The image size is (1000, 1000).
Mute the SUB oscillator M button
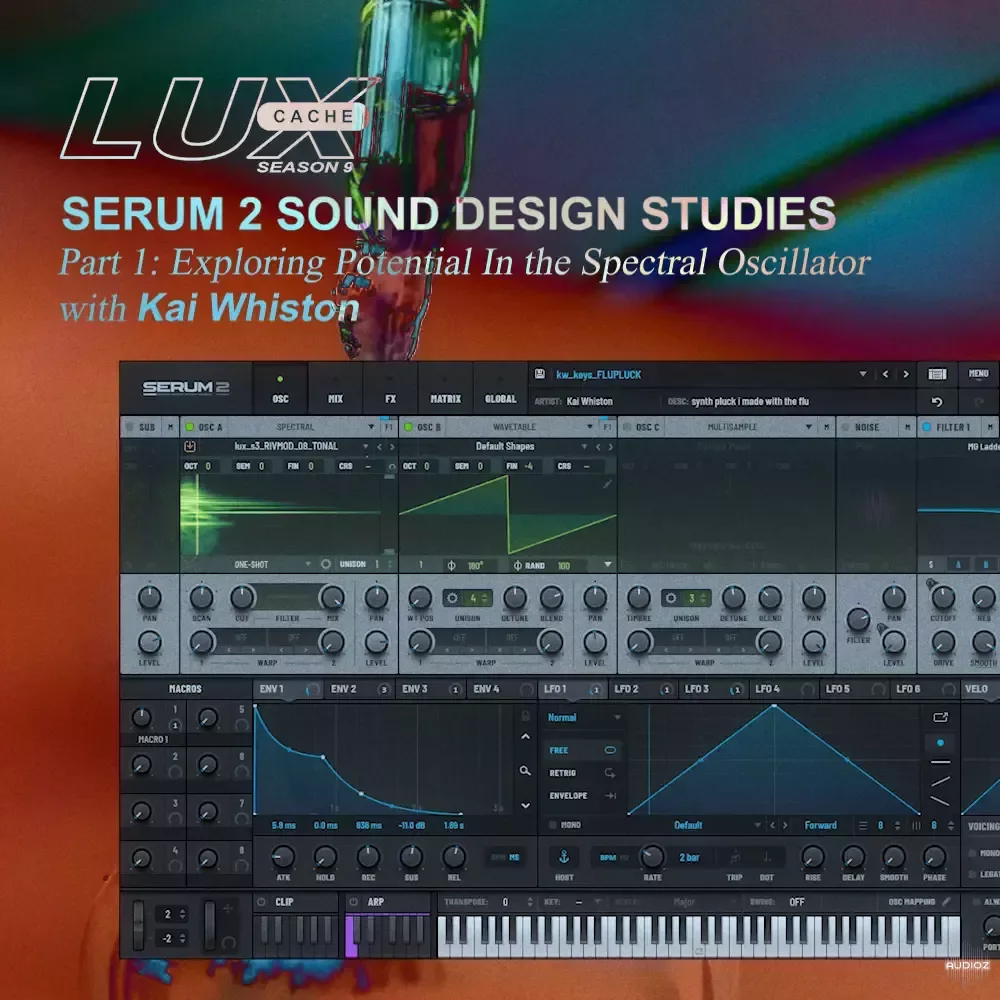tap(170, 427)
